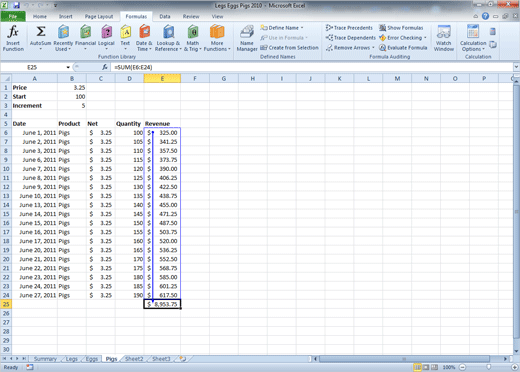The width and height of the screenshot is (520, 372).
Task: Click in the formula bar input
Action: click(x=312, y=67)
